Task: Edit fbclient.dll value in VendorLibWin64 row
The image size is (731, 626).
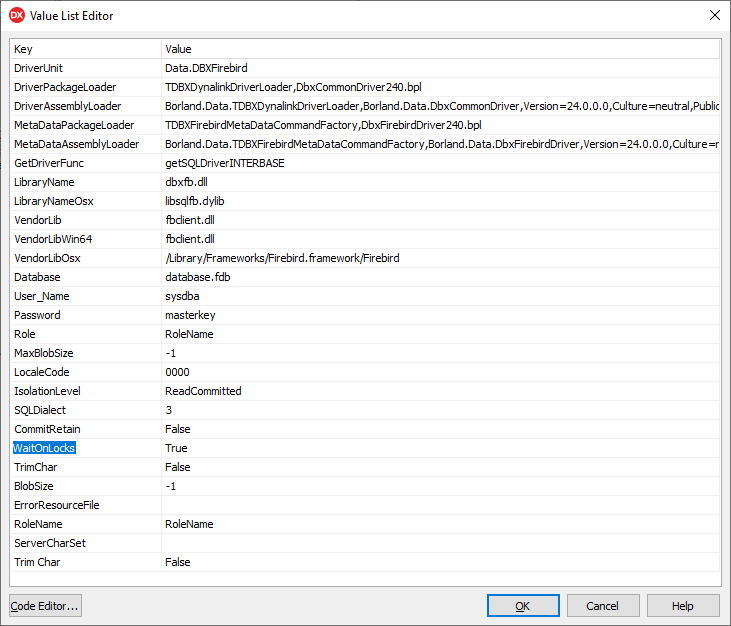Action: 441,239
